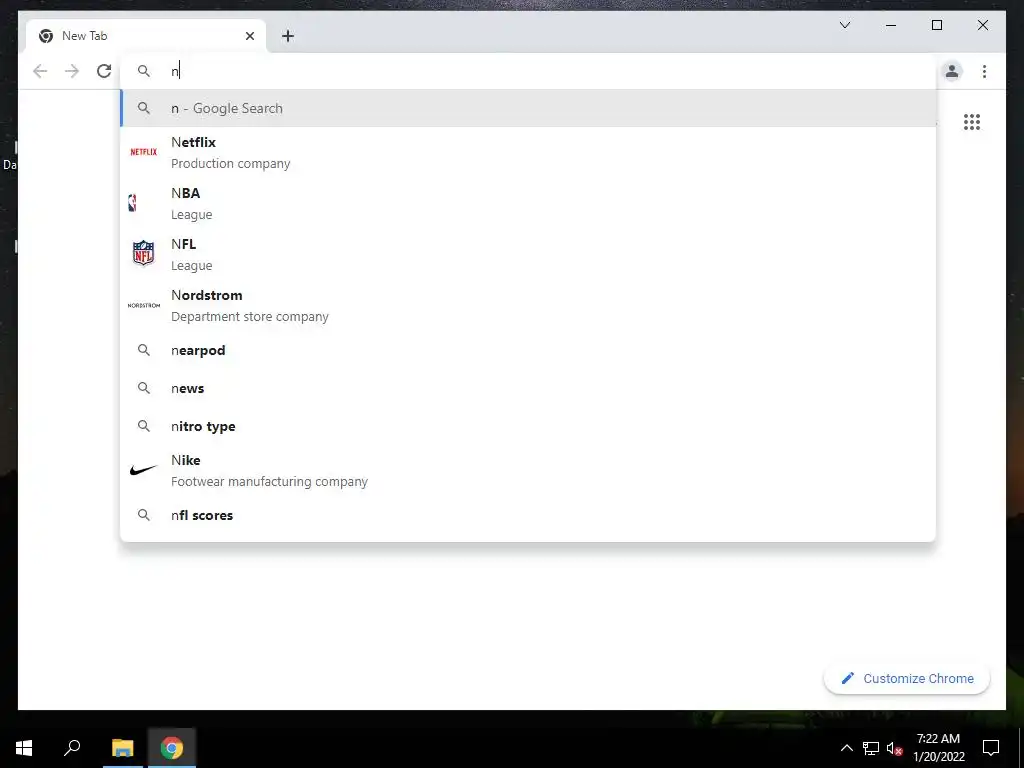Click the magnifier icon beside nearpod
Screen dimensions: 1024x768
pyautogui.click(x=144, y=351)
